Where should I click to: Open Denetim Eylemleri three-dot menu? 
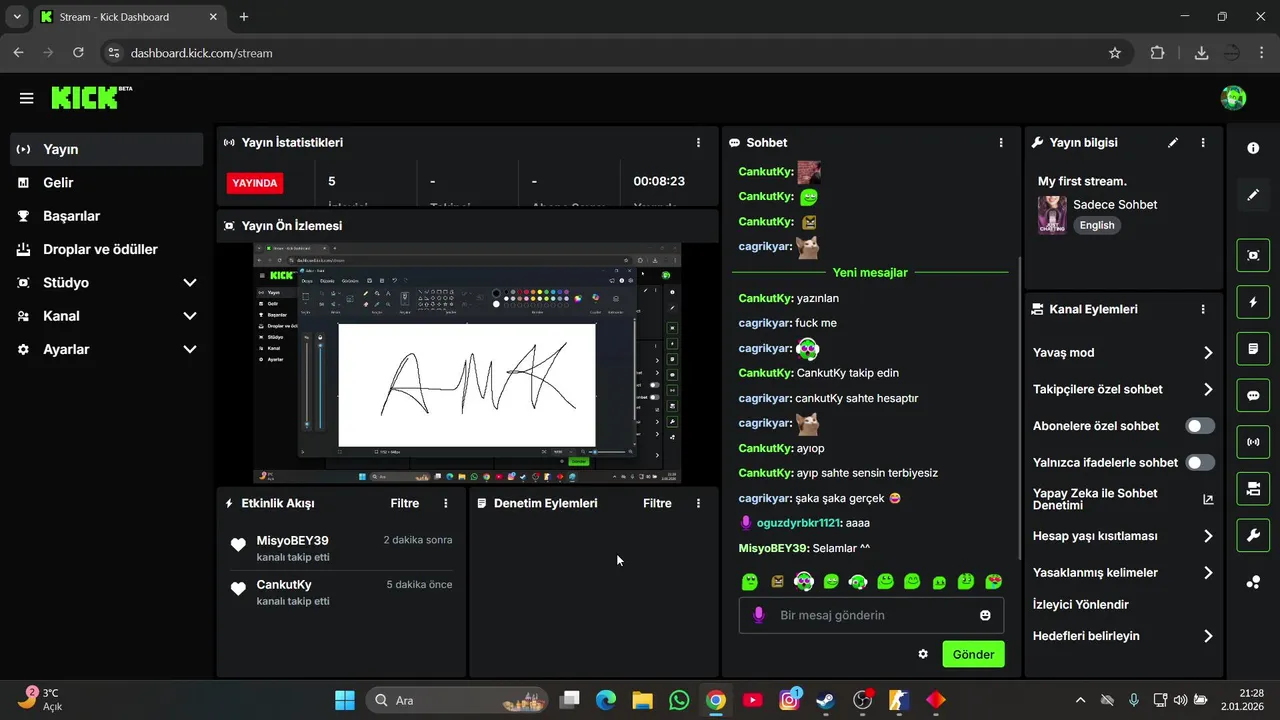tap(698, 503)
